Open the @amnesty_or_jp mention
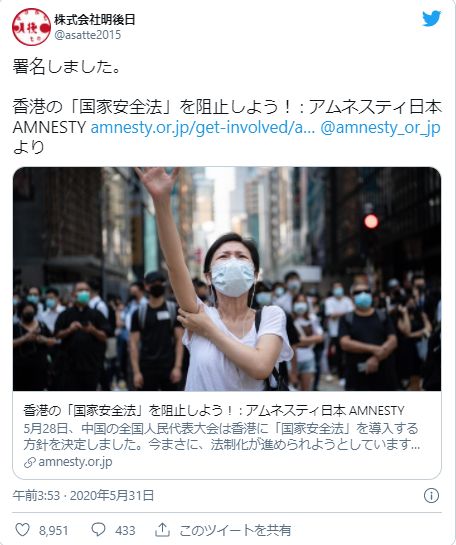The image size is (456, 545). (380, 128)
